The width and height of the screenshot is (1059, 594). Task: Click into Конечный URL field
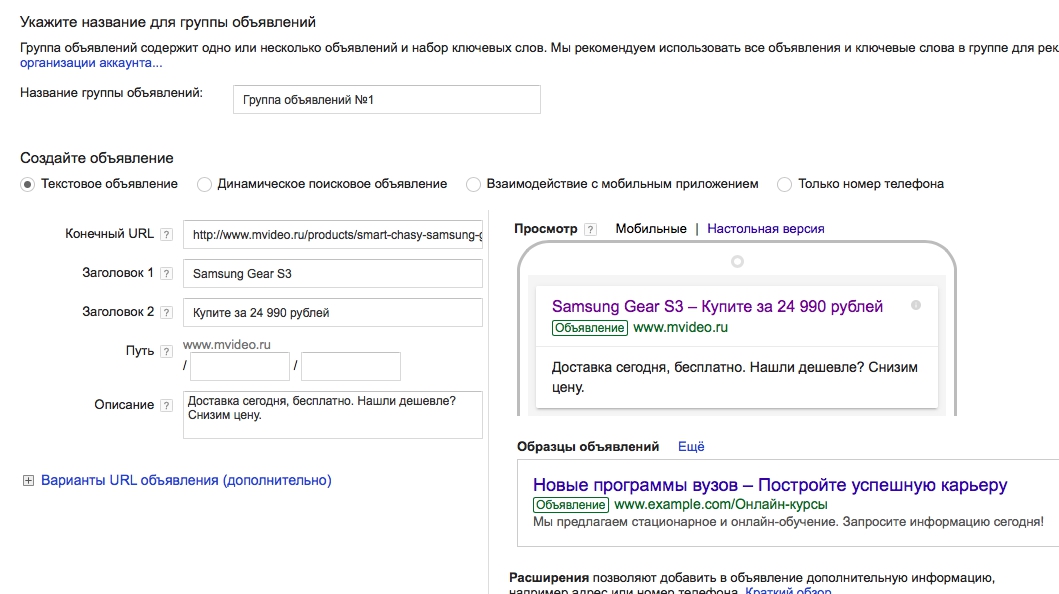(333, 235)
